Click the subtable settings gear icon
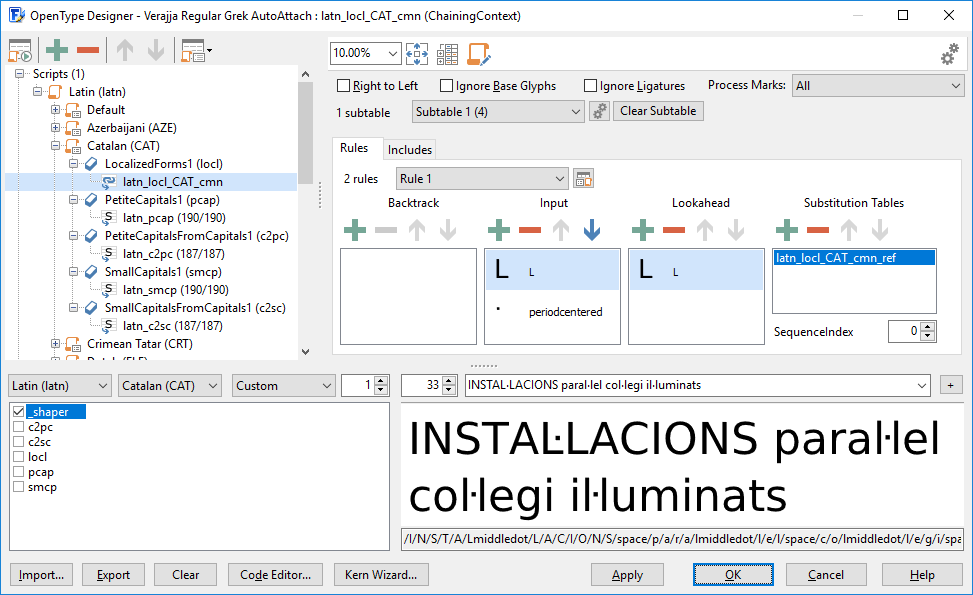The height and width of the screenshot is (595, 973). coord(599,111)
